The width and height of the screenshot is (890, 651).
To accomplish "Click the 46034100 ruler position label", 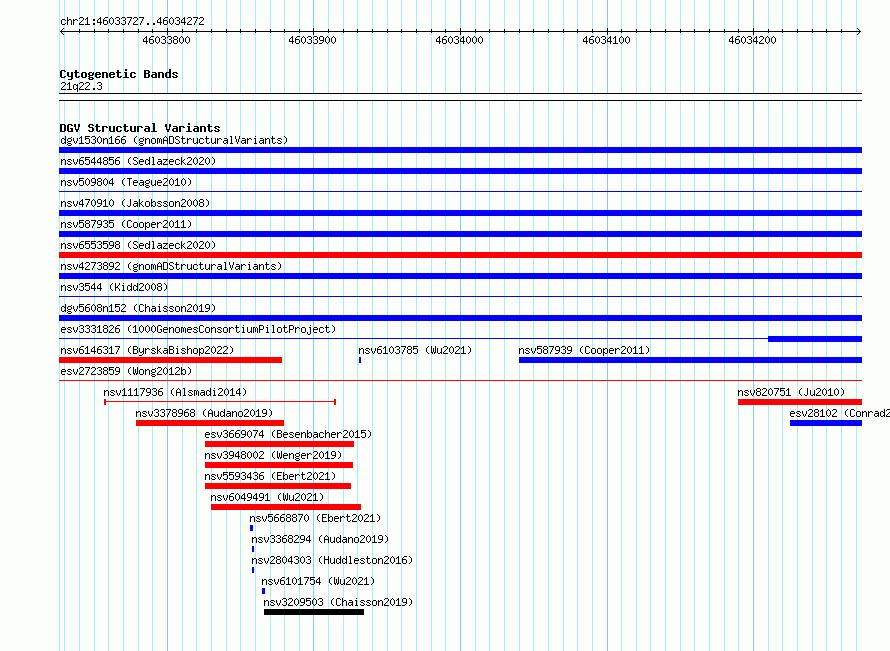I will 606,40.
